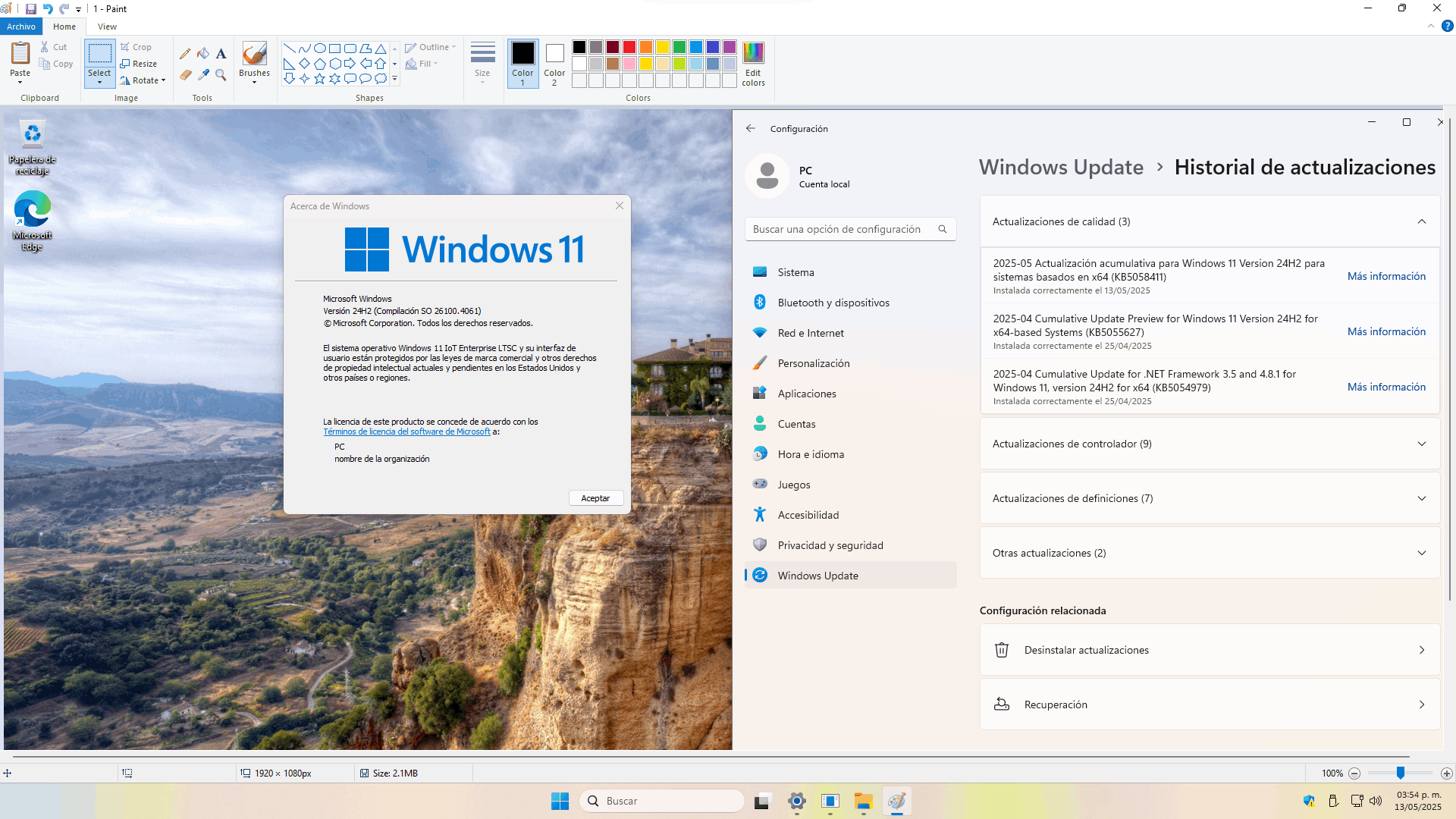
Task: Click zoom out minus button in status bar
Action: pyautogui.click(x=1354, y=773)
